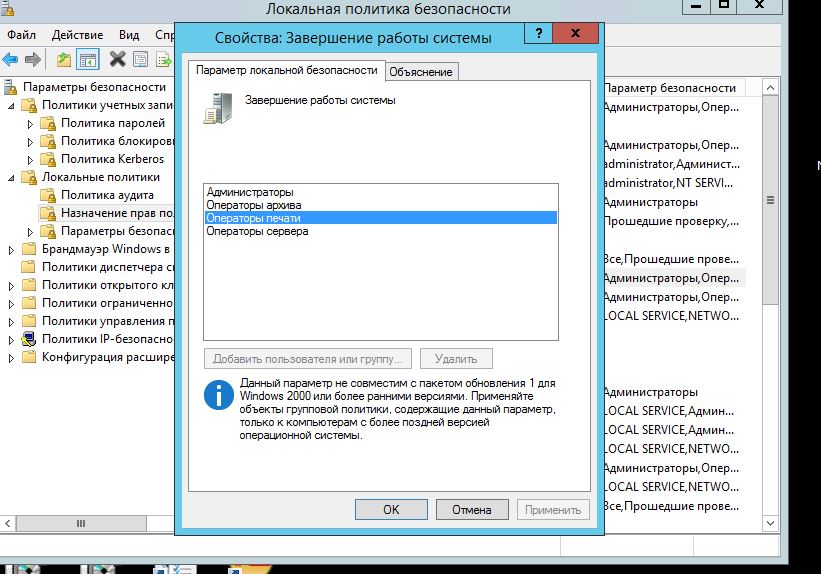Expand the Политики IP-безопасности node
Screen dimensions: 821x574
[11, 340]
